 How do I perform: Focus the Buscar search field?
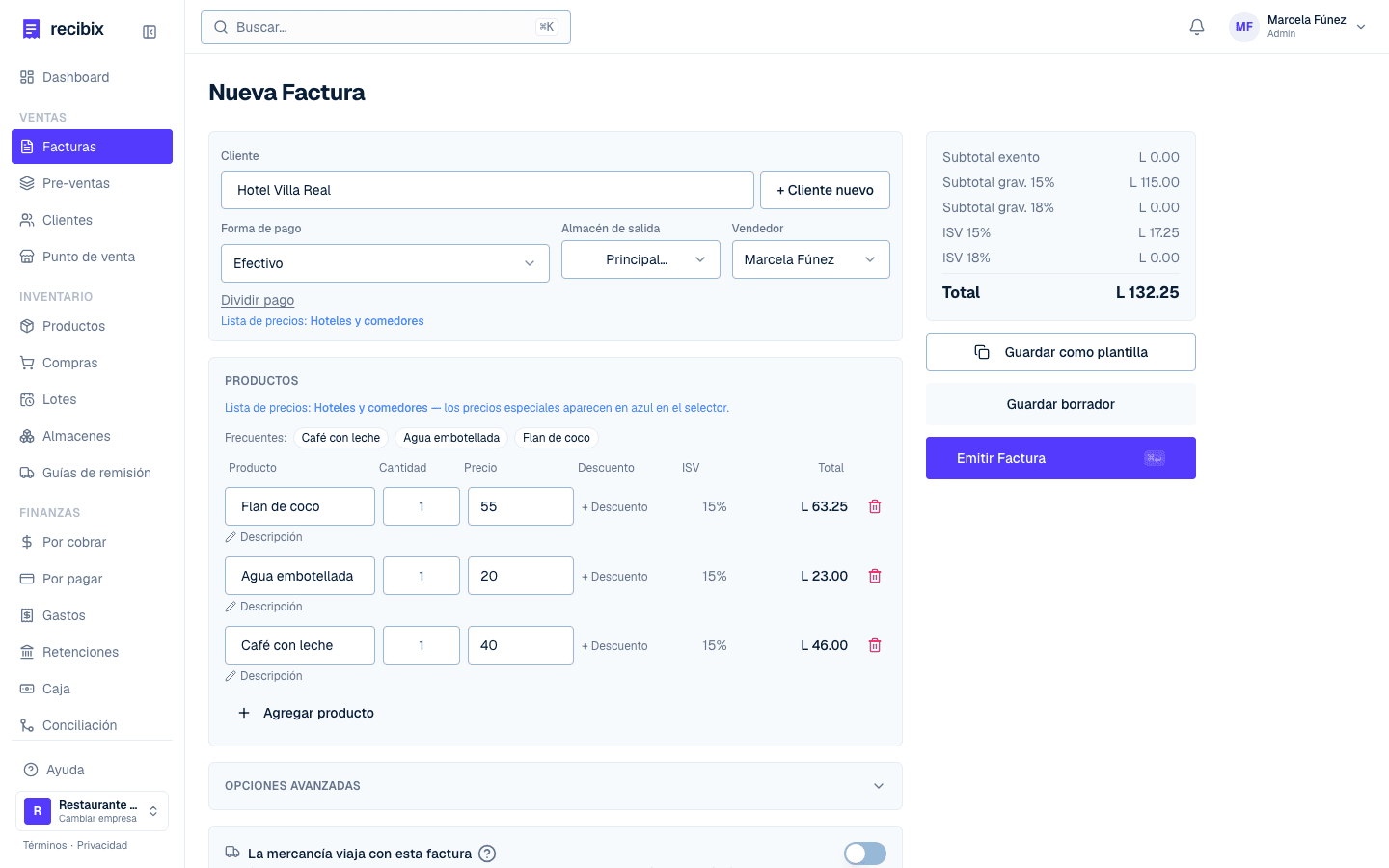pos(386,27)
